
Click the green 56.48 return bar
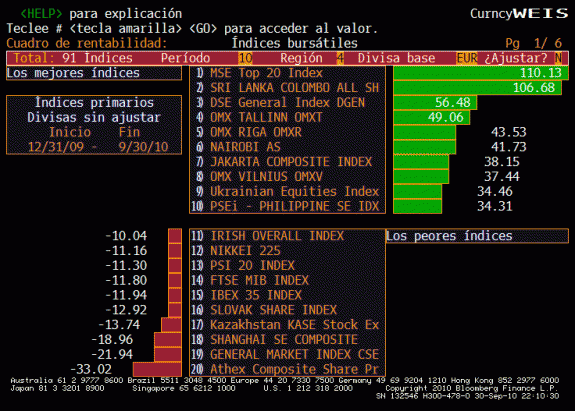[435, 102]
